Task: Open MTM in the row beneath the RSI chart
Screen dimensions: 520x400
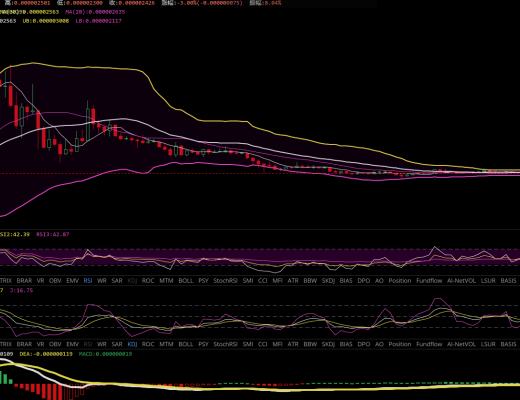Action: point(166,281)
